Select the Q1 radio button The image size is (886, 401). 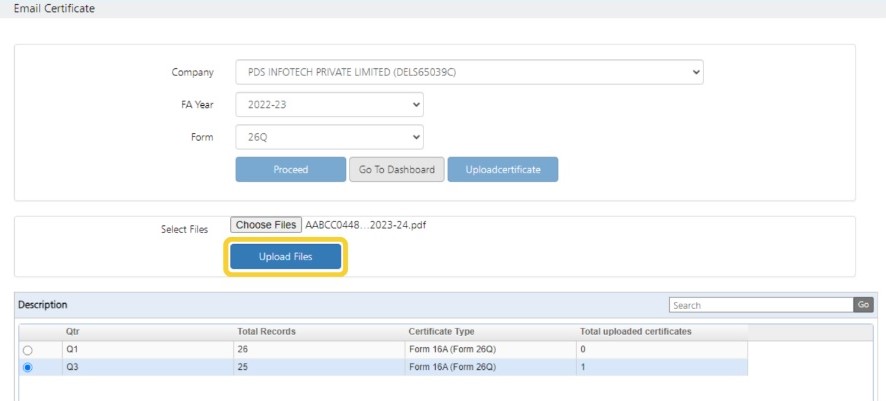tap(27, 350)
